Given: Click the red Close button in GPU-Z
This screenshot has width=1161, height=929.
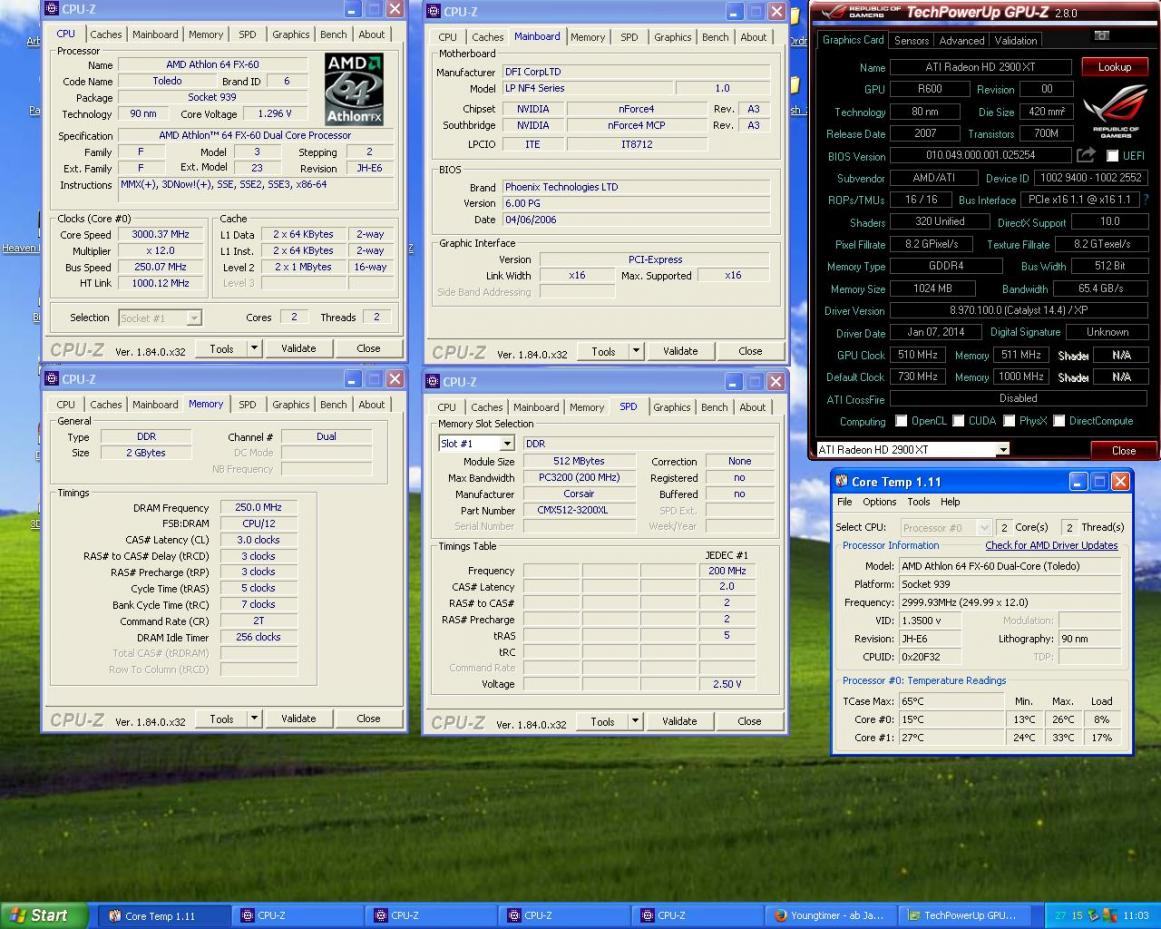Looking at the screenshot, I should coord(1123,450).
